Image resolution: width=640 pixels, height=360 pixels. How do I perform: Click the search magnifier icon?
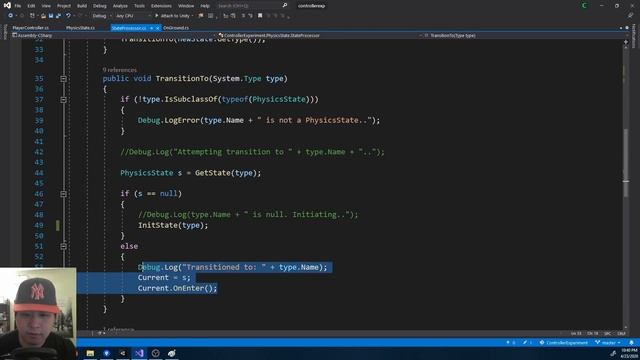(285, 5)
